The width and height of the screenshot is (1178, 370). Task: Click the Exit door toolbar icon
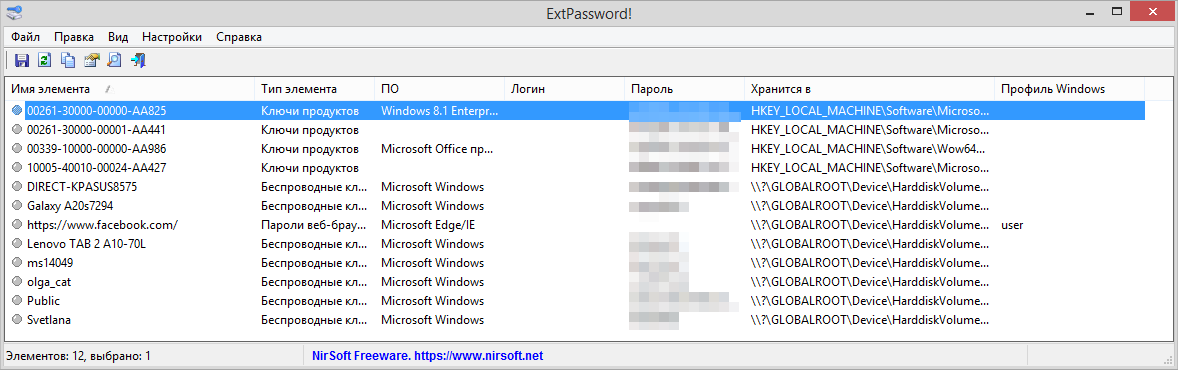click(x=137, y=60)
